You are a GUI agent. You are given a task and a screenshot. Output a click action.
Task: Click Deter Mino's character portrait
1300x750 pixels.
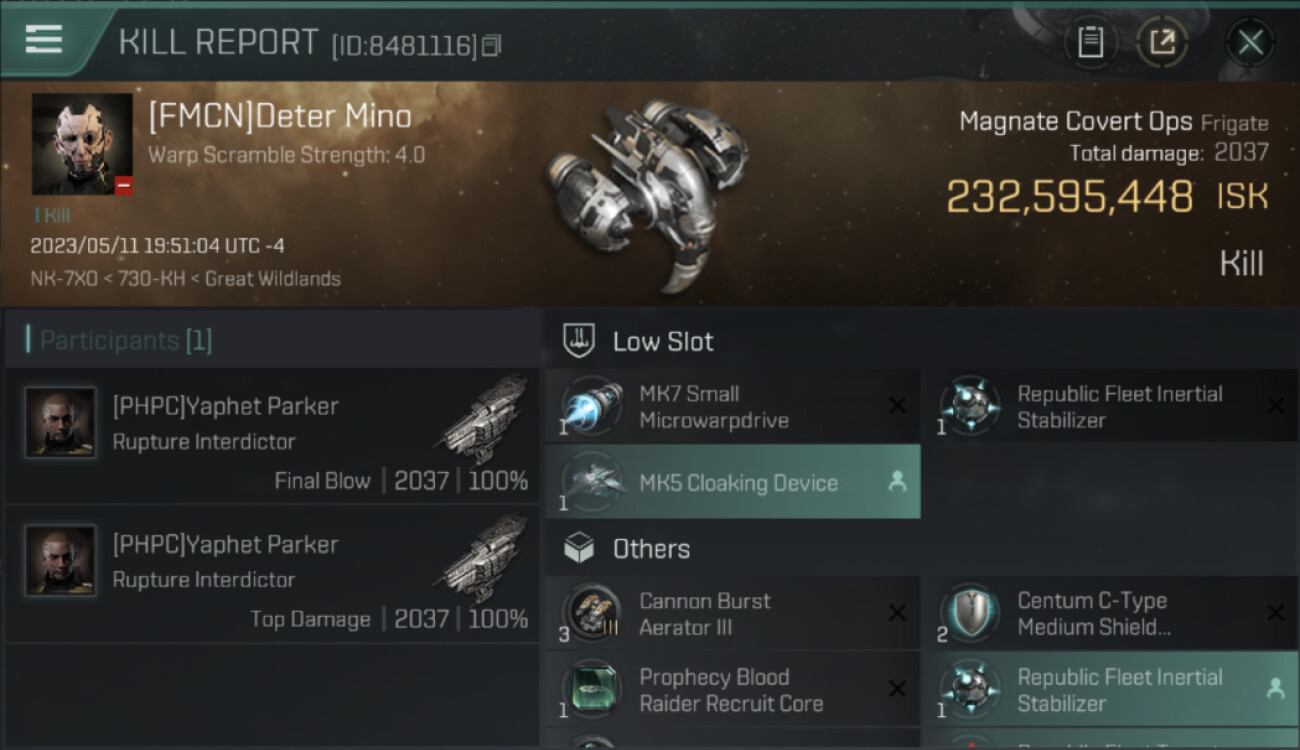[82, 144]
